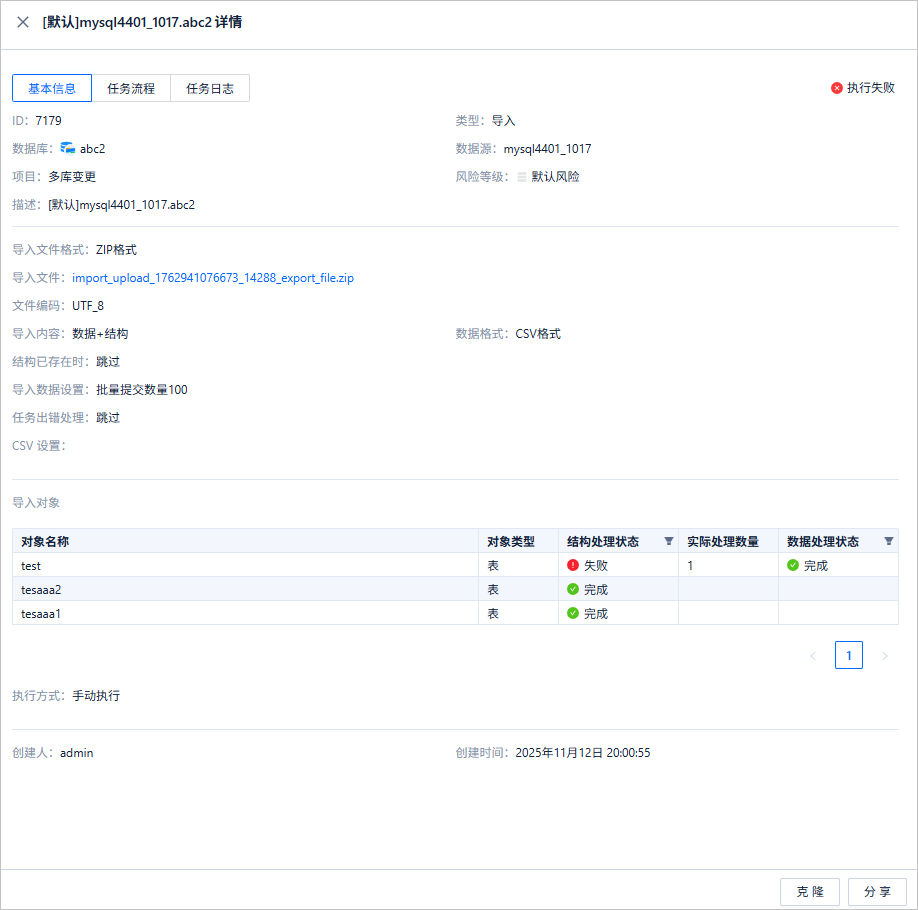Screen dimensions: 918x910
Task: Click green data complete icon in test row
Action: (x=793, y=565)
